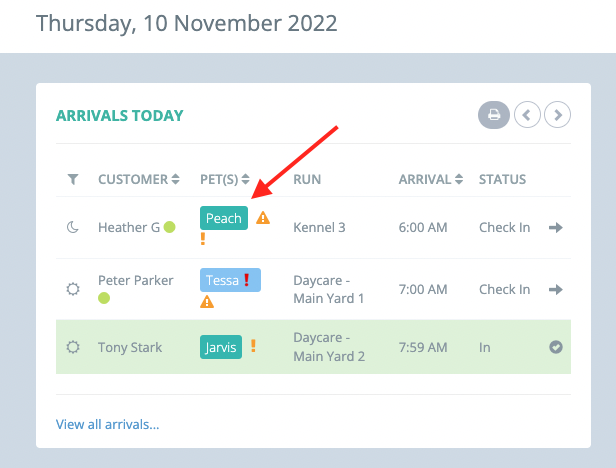Image resolution: width=616 pixels, height=468 pixels.
Task: Click the orange exclamation beside Jarvis
Action: point(253,346)
